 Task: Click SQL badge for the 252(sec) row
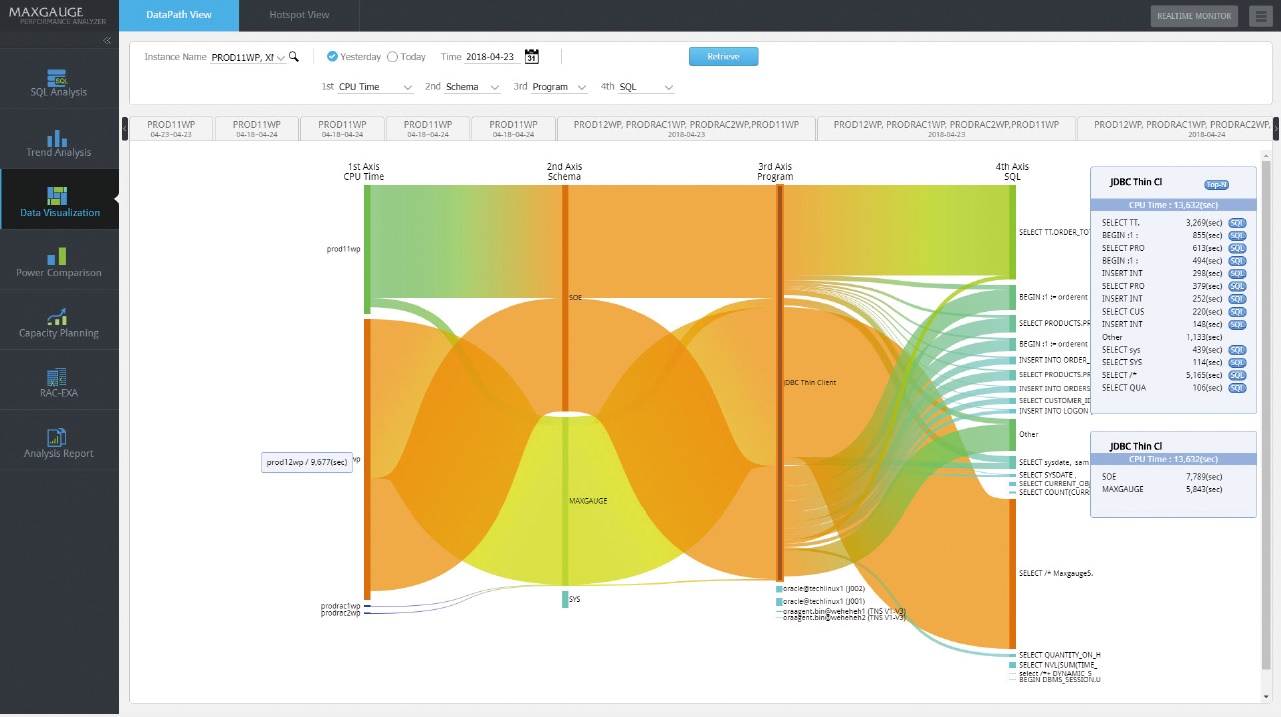click(x=1237, y=298)
